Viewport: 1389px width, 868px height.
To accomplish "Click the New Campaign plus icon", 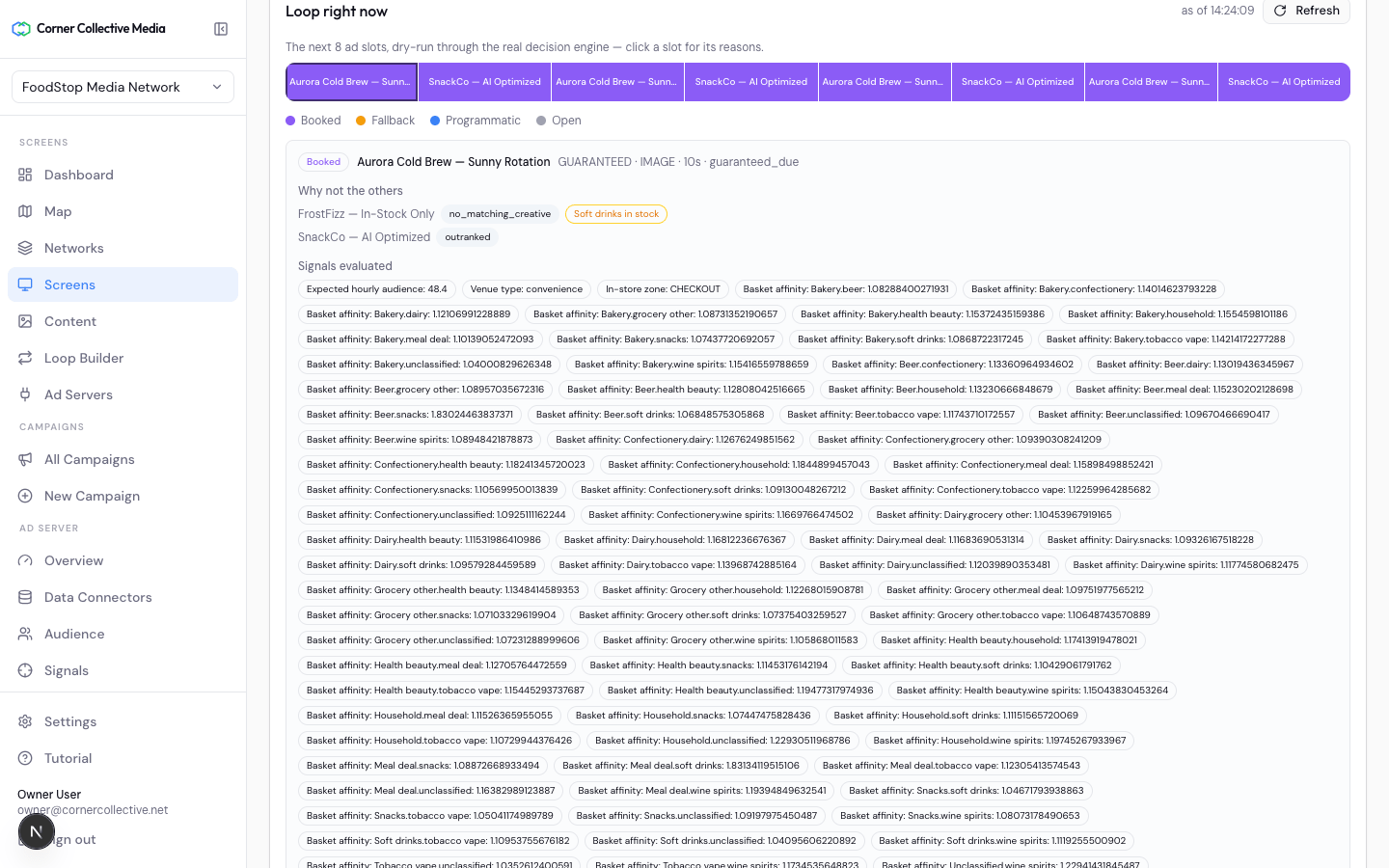I will (x=25, y=496).
